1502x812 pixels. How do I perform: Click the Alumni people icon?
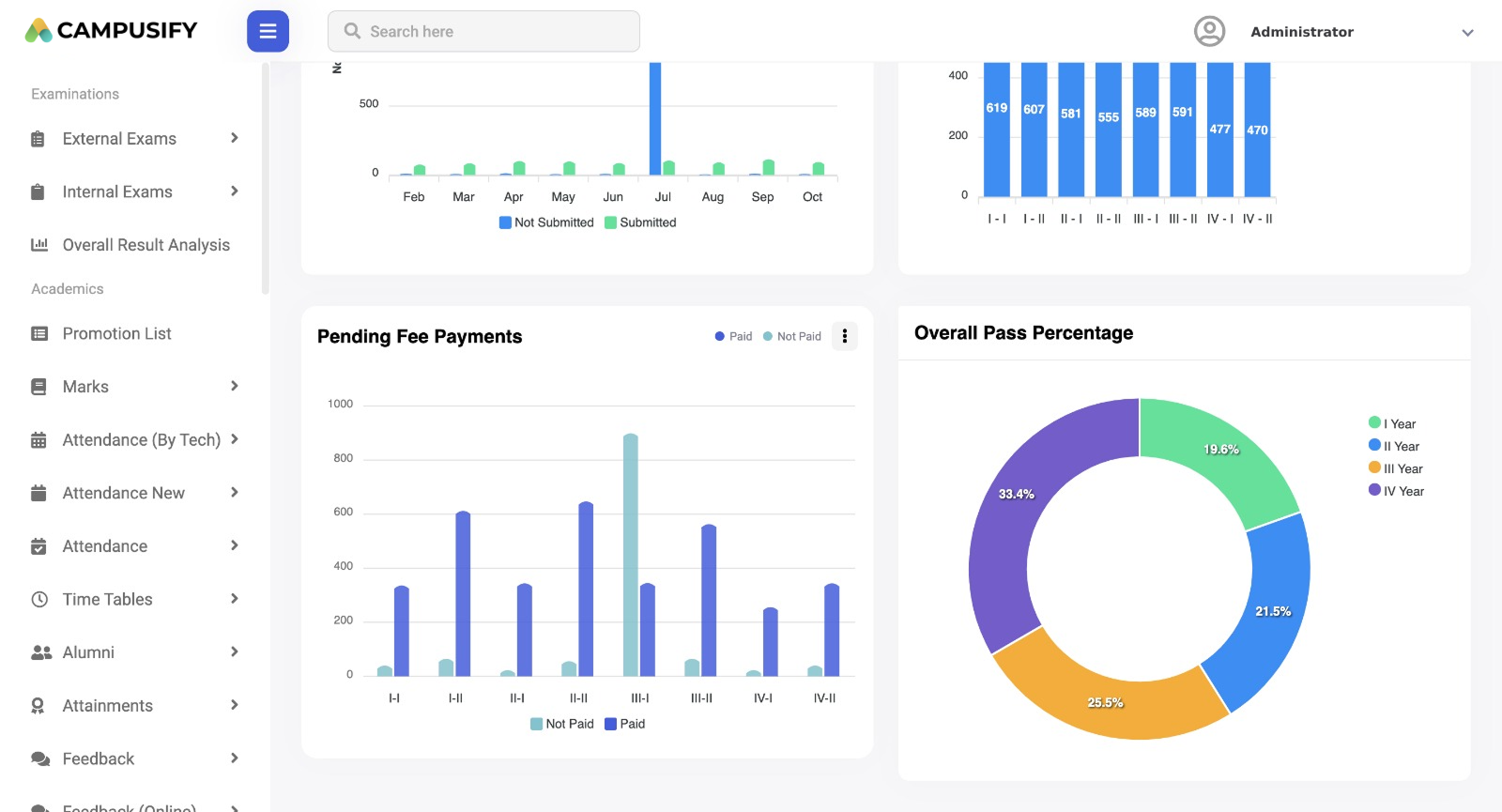coord(40,652)
